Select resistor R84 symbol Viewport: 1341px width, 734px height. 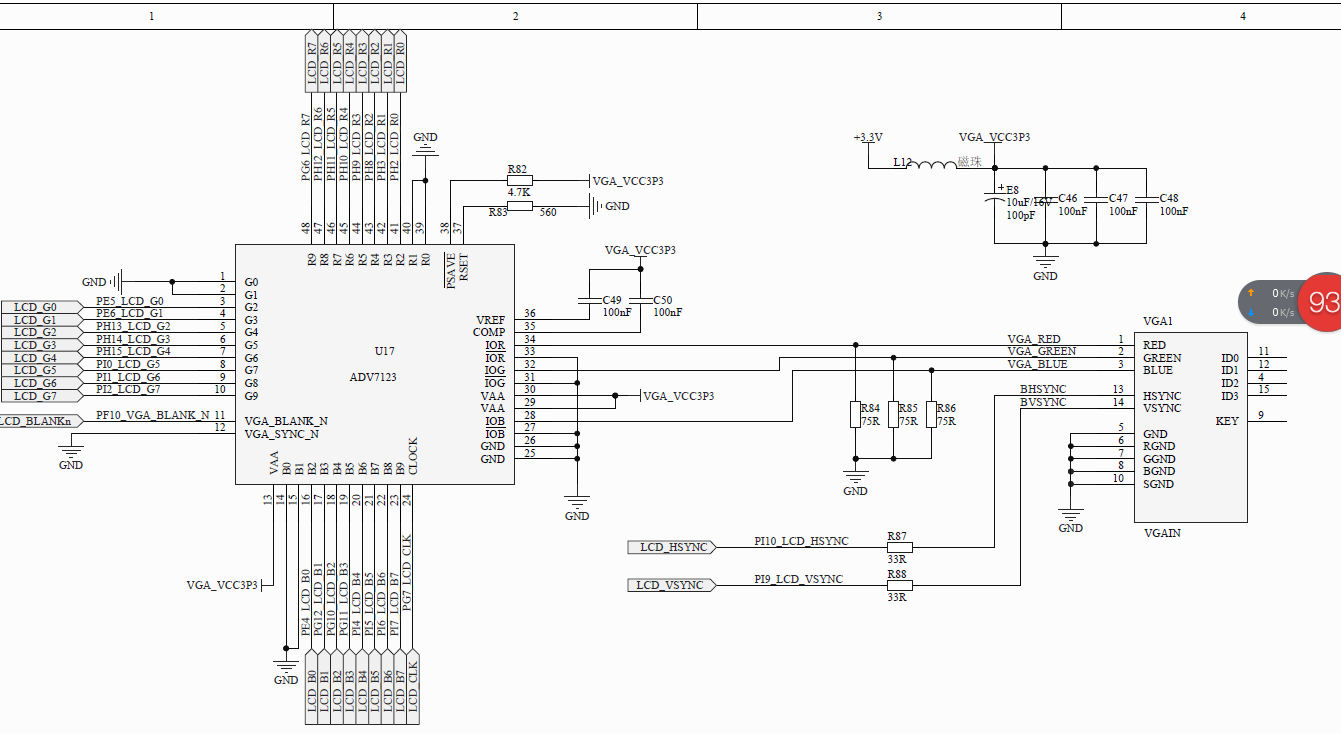click(855, 414)
